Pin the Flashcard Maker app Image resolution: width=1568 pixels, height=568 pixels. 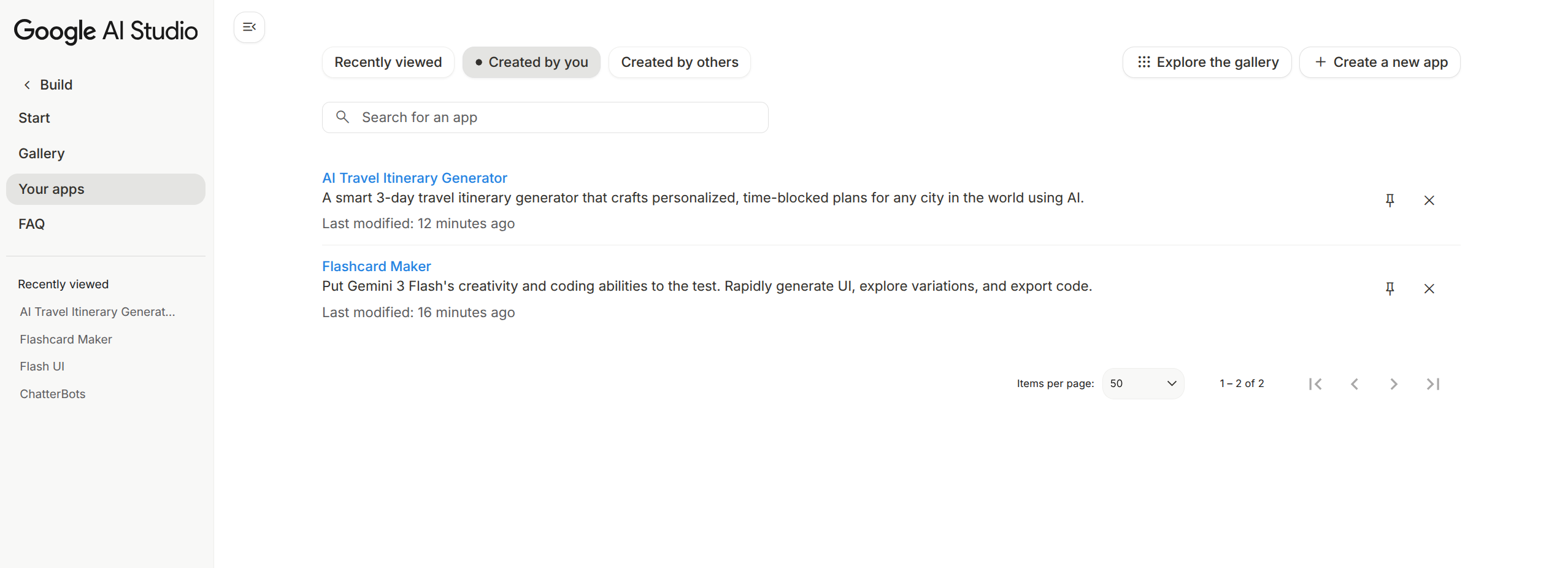click(x=1390, y=288)
